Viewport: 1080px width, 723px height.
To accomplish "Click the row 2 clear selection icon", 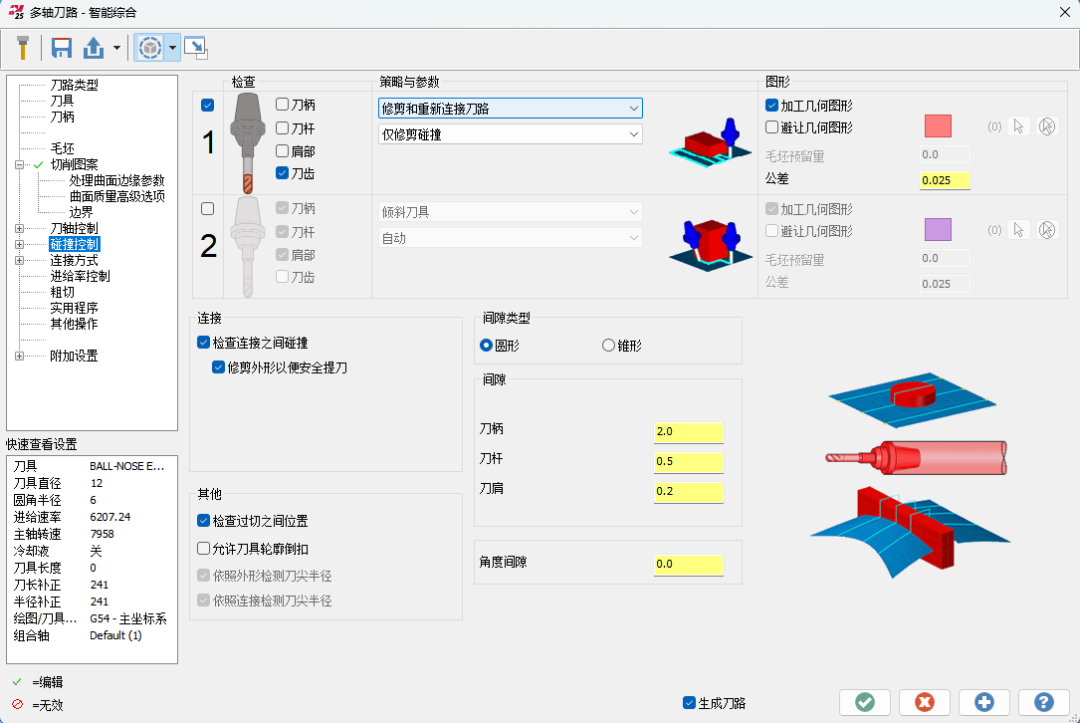I will pos(1047,230).
